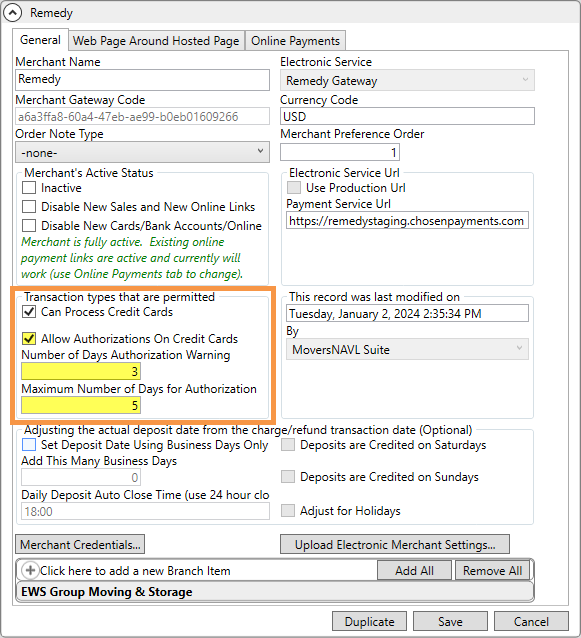The image size is (581, 638).
Task: Enable Set Deposit Date Using Business Days Only
Action: click(x=29, y=445)
